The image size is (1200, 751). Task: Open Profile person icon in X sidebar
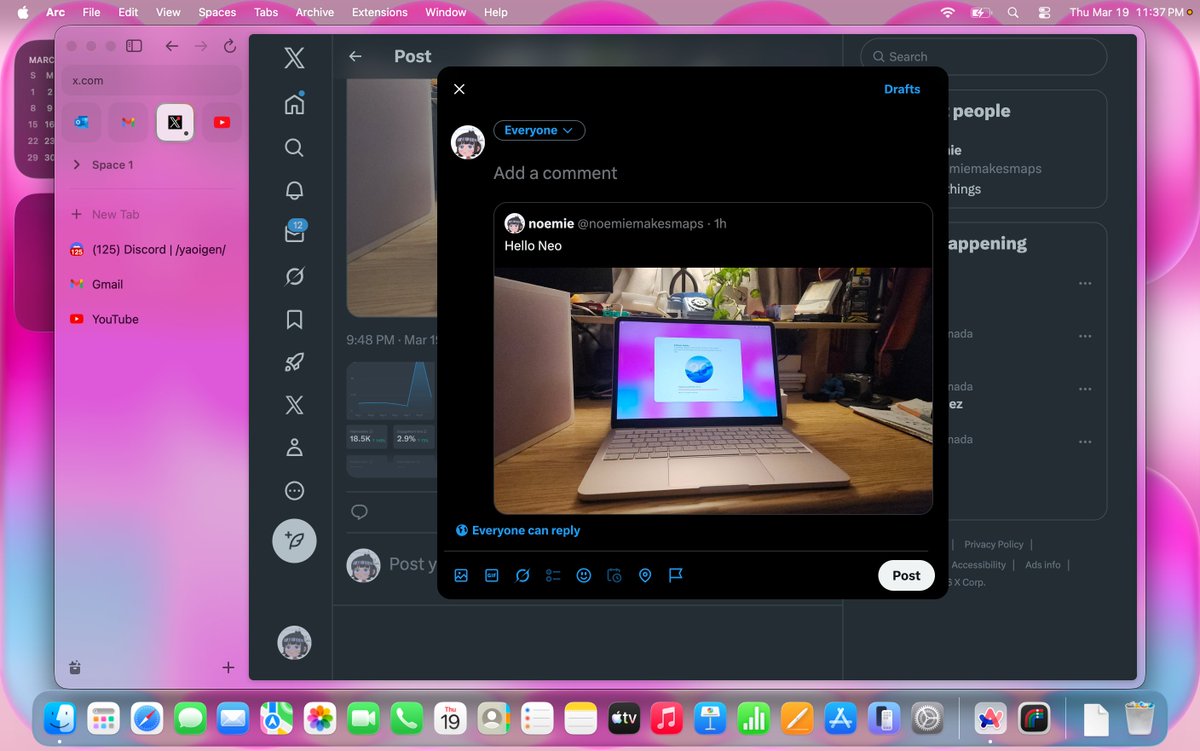294,448
